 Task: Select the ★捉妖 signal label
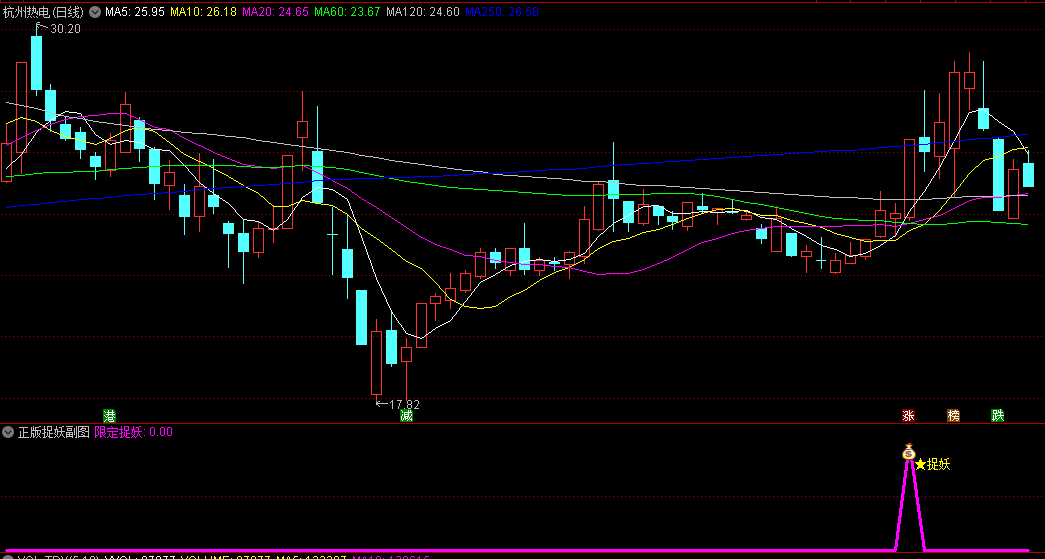coord(932,464)
